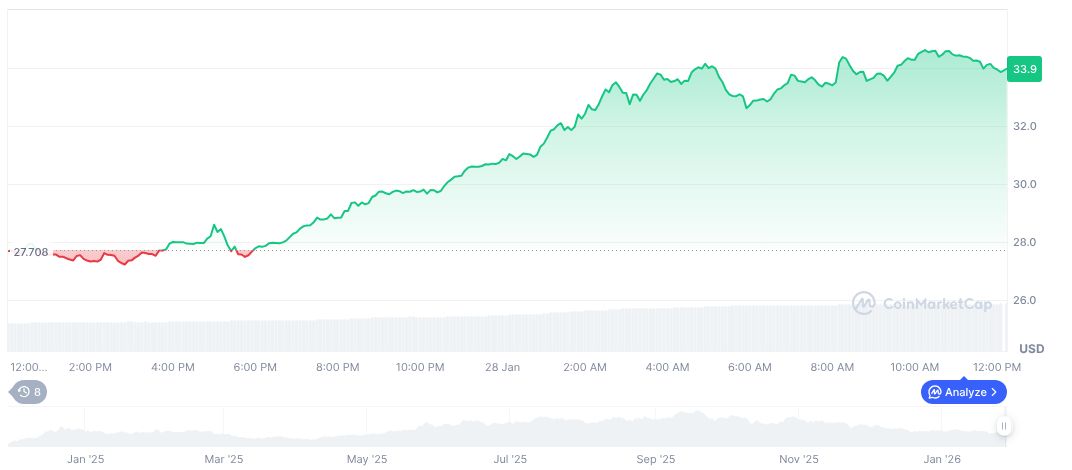This screenshot has height=470, width=1072.
Task: Click the 8:00 PM time axis label
Action: pos(337,368)
